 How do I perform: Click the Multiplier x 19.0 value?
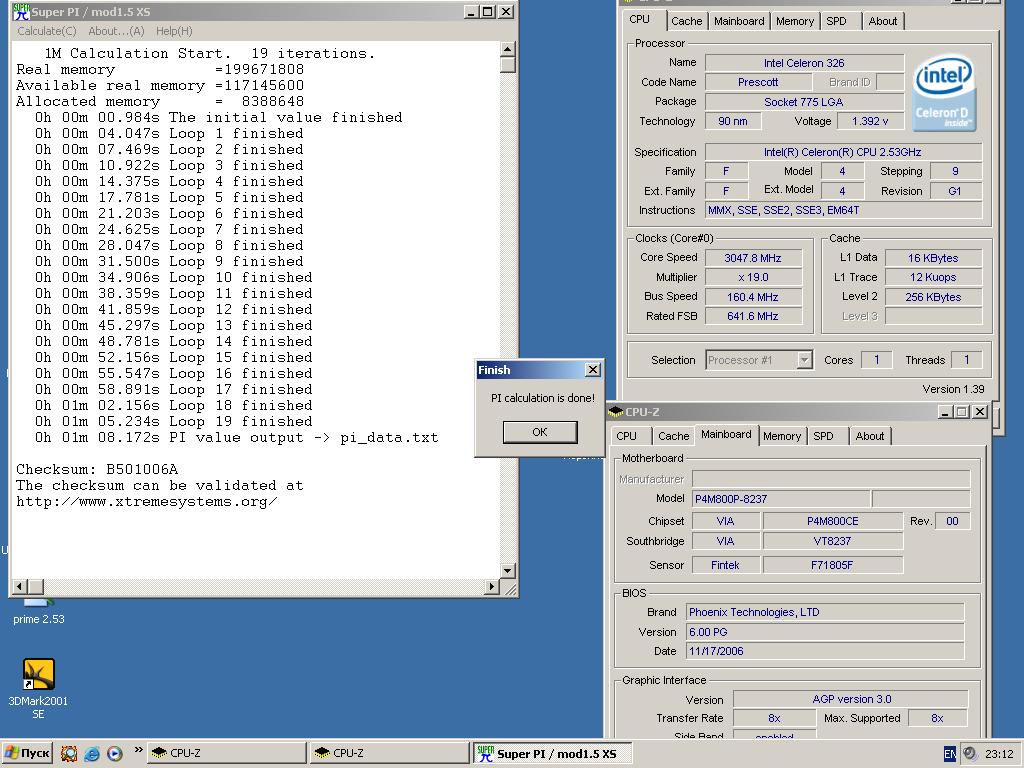coord(753,278)
